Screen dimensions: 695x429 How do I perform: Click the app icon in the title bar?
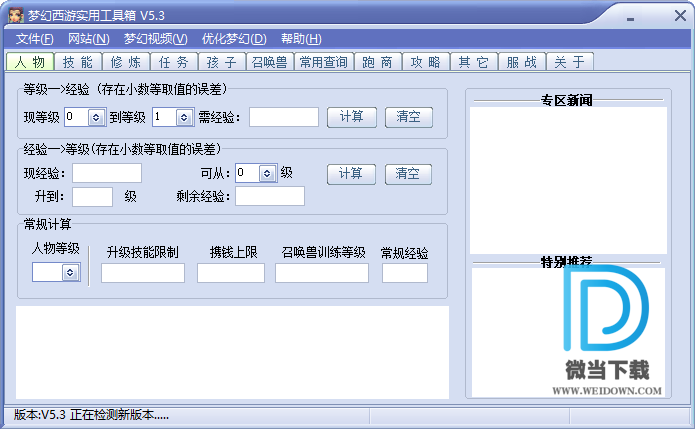tap(16, 15)
